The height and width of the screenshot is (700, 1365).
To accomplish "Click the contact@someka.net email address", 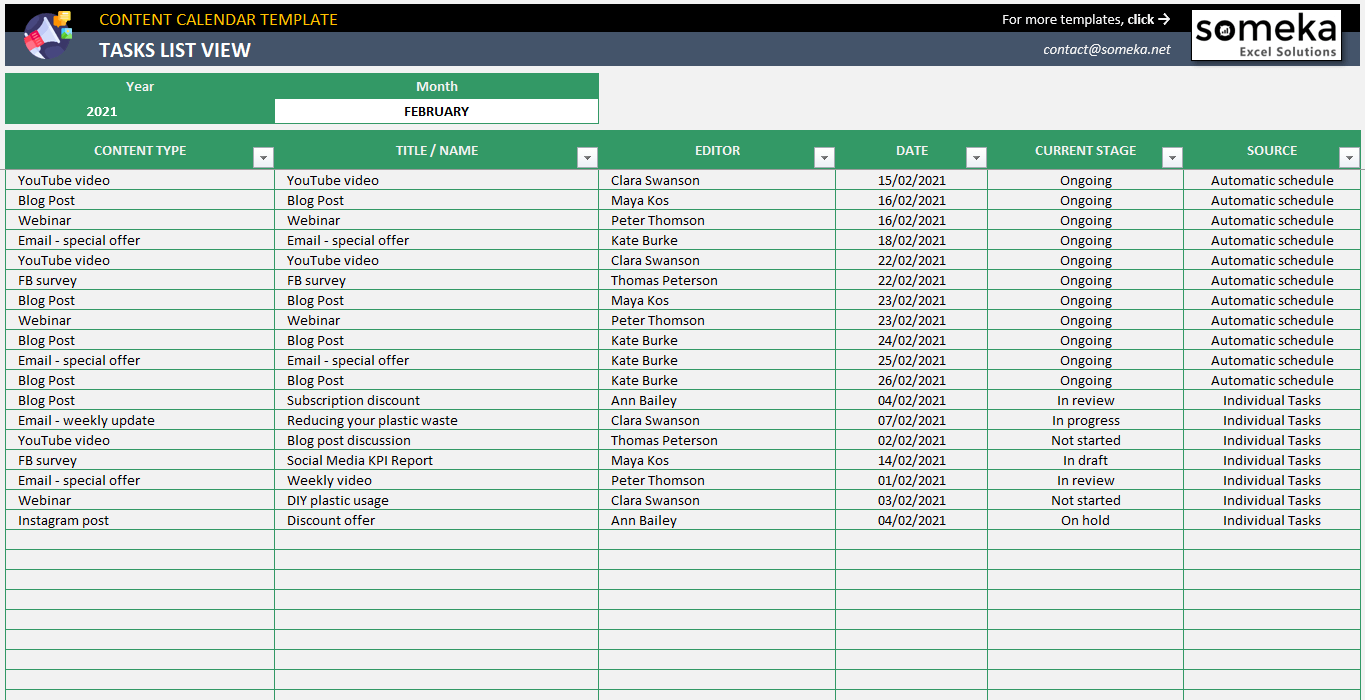I will point(1107,47).
